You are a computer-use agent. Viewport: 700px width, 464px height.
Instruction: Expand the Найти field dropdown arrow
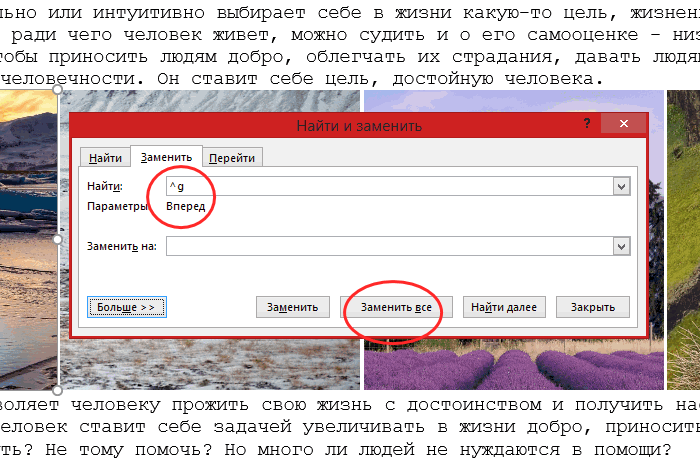[621, 186]
